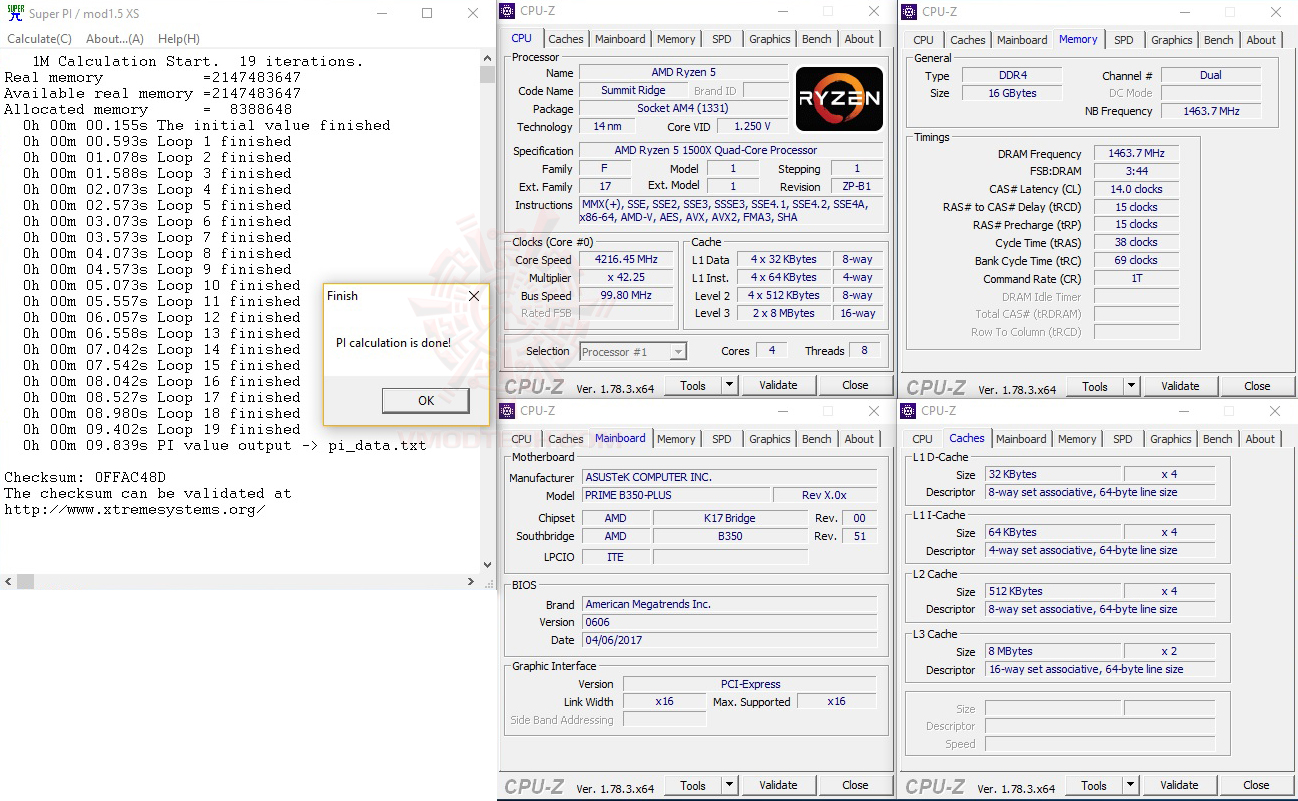Image resolution: width=1298 pixels, height=801 pixels.
Task: Switch to the Graphics tab
Action: coord(769,38)
